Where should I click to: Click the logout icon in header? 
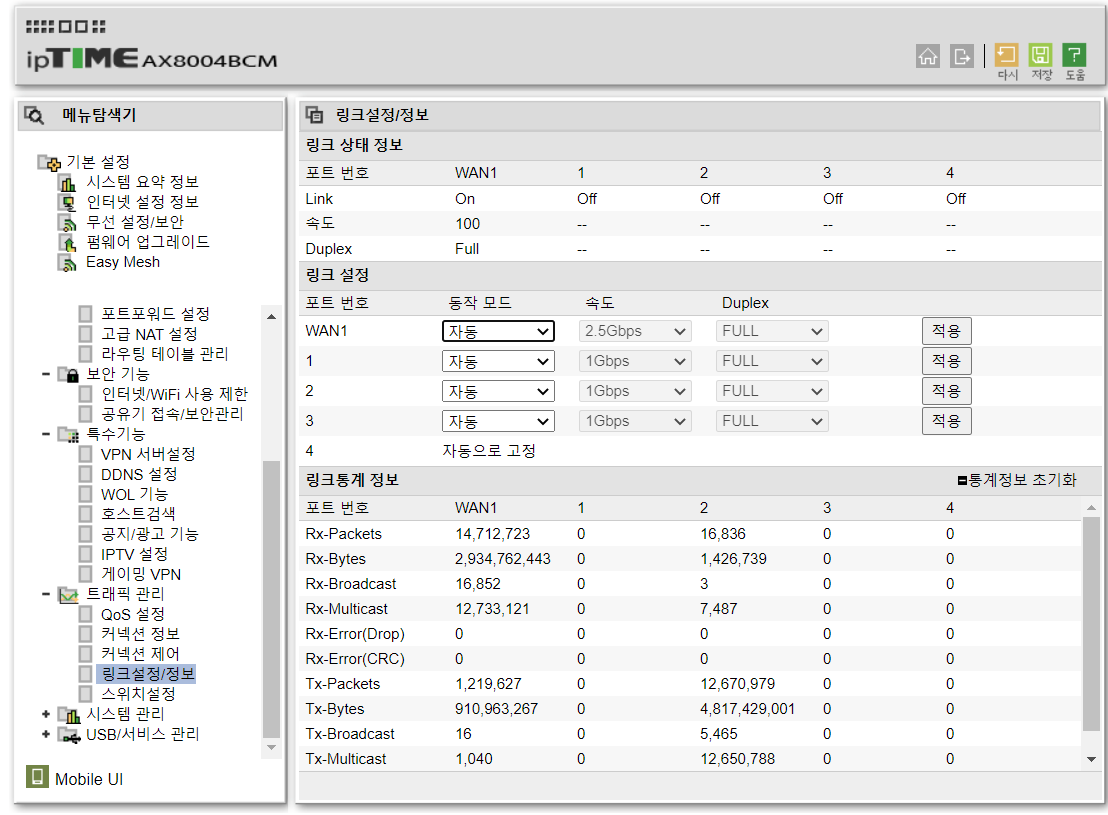[962, 56]
